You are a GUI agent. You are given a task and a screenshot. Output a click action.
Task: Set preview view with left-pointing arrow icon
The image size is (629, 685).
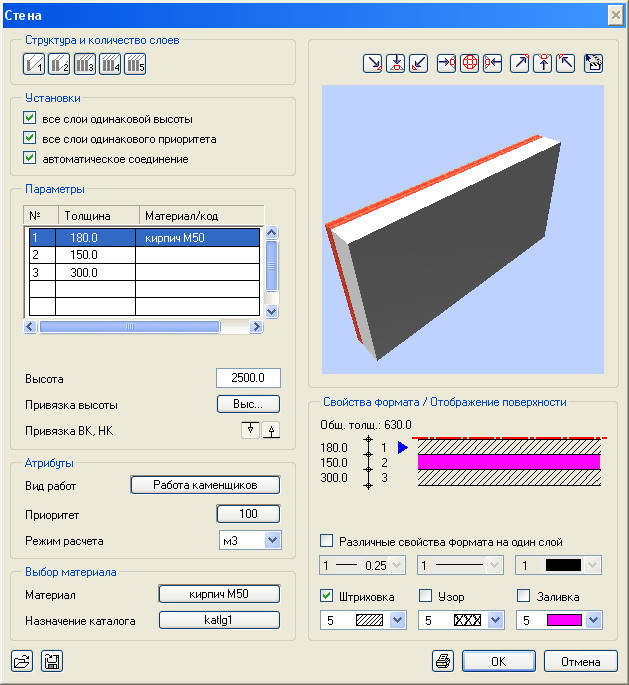click(492, 63)
